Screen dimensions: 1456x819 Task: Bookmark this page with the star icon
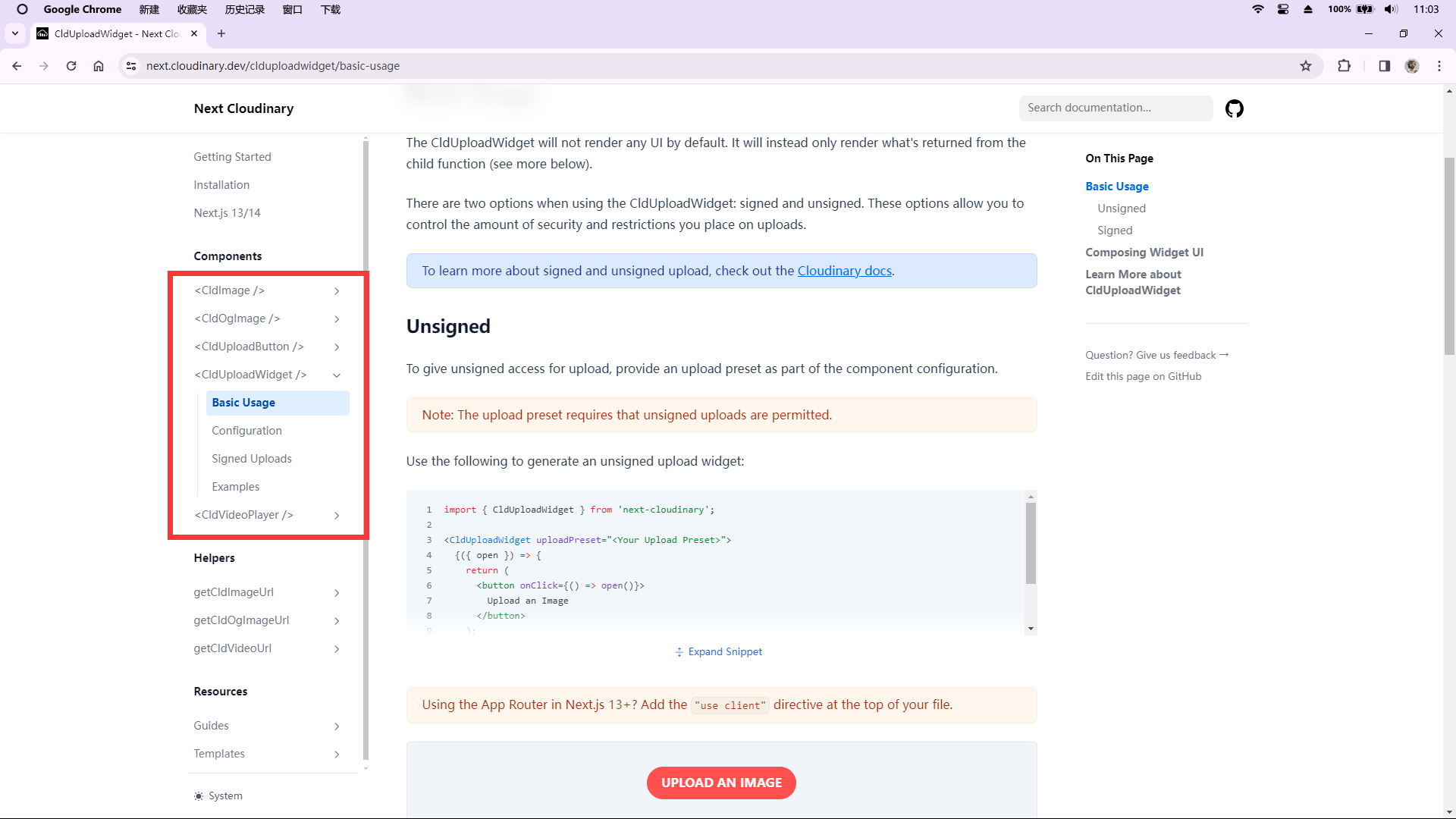(x=1306, y=66)
